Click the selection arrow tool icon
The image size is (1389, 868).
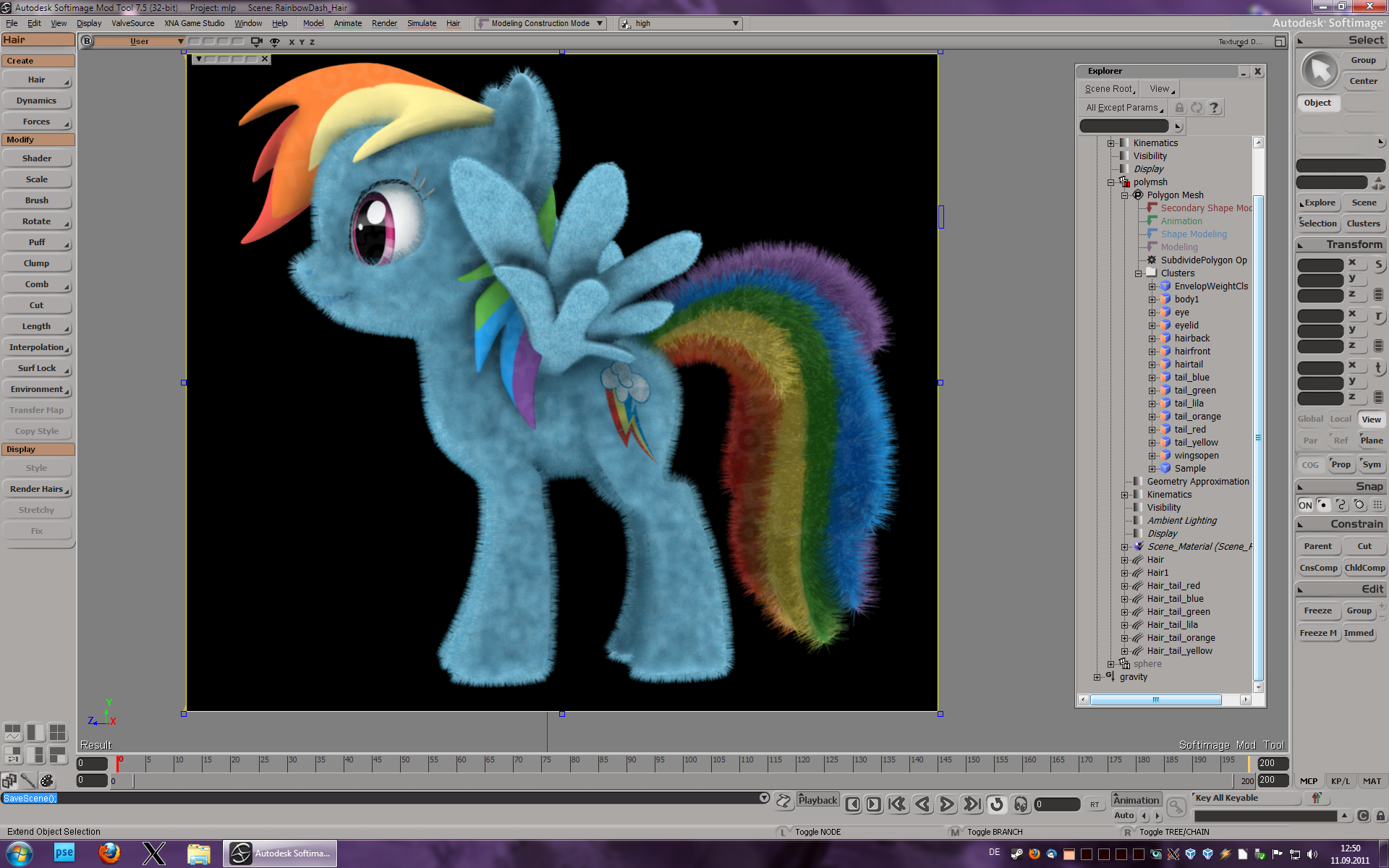pos(1320,71)
